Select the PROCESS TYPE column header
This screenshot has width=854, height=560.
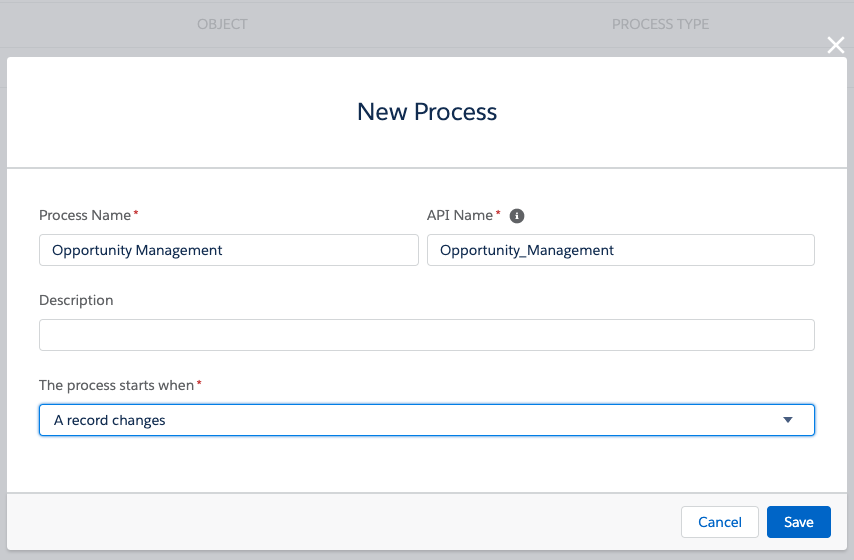click(660, 24)
